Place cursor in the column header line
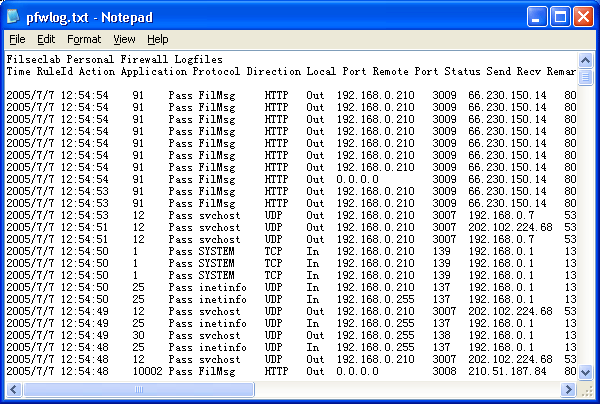 pos(200,72)
